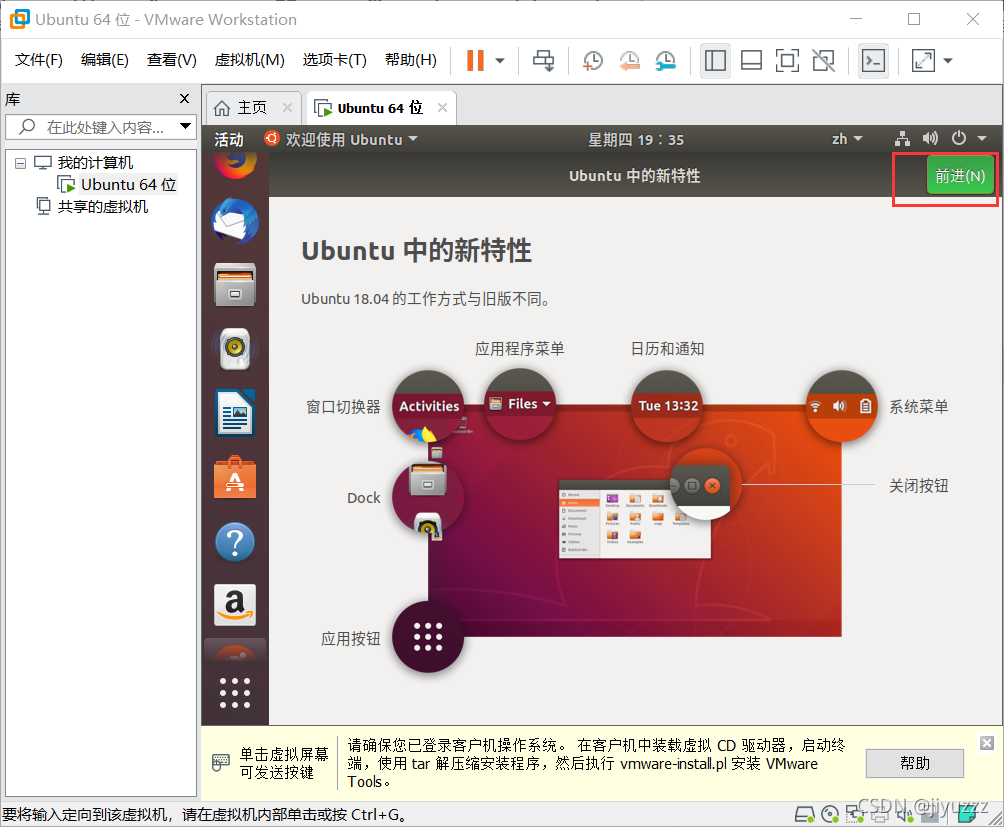The height and width of the screenshot is (827, 1004).
Task: Take a snapshot of this virtual machine
Action: point(592,60)
